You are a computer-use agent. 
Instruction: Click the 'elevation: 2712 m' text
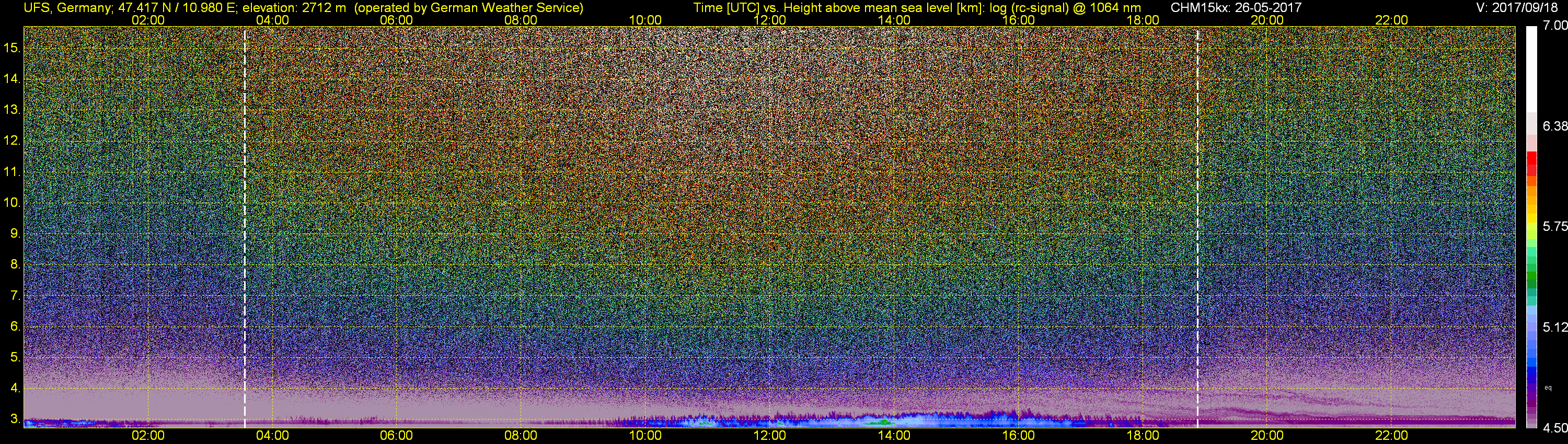click(294, 8)
